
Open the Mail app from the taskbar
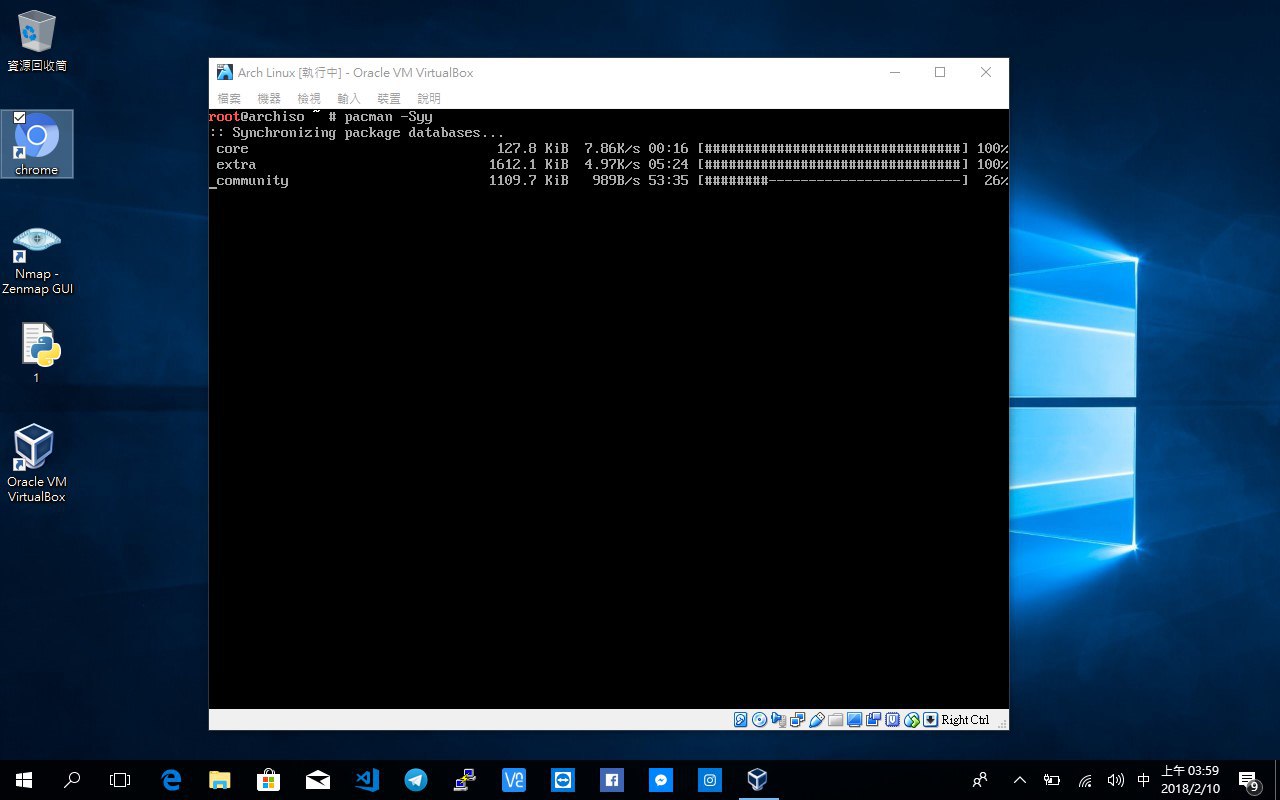[x=318, y=780]
